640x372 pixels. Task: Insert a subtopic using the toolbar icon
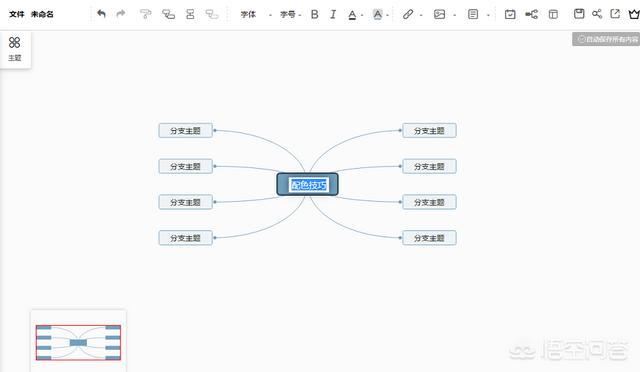coord(168,14)
